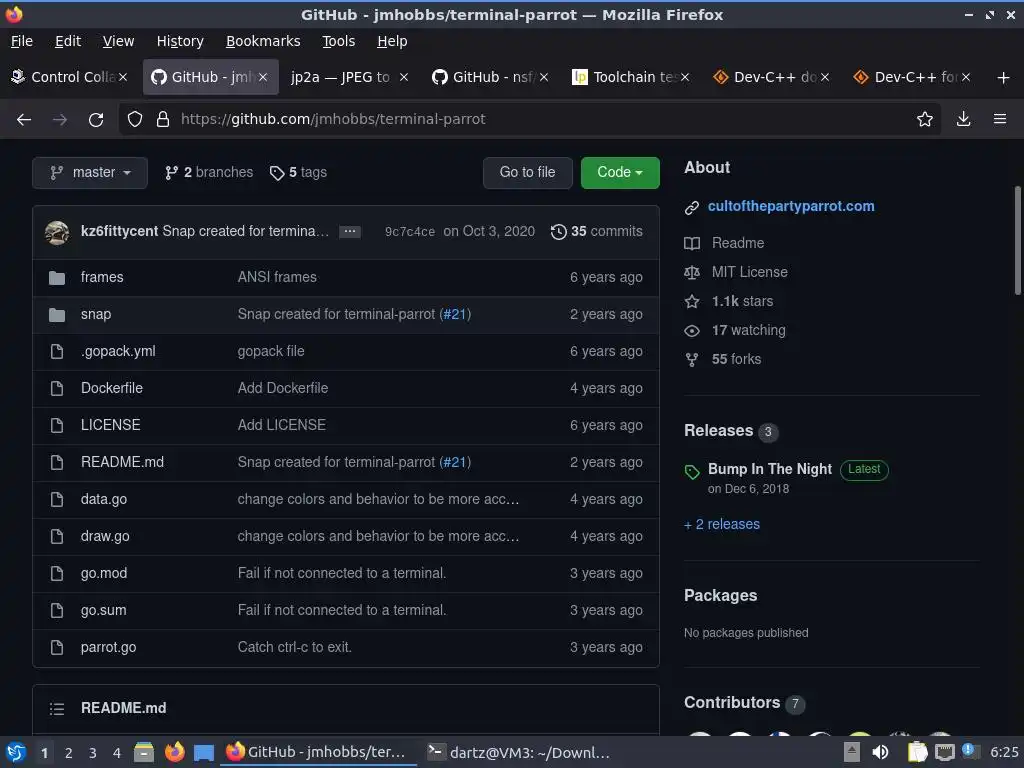This screenshot has height=768, width=1024.
Task: Open the volume speaker tray icon
Action: click(x=880, y=753)
